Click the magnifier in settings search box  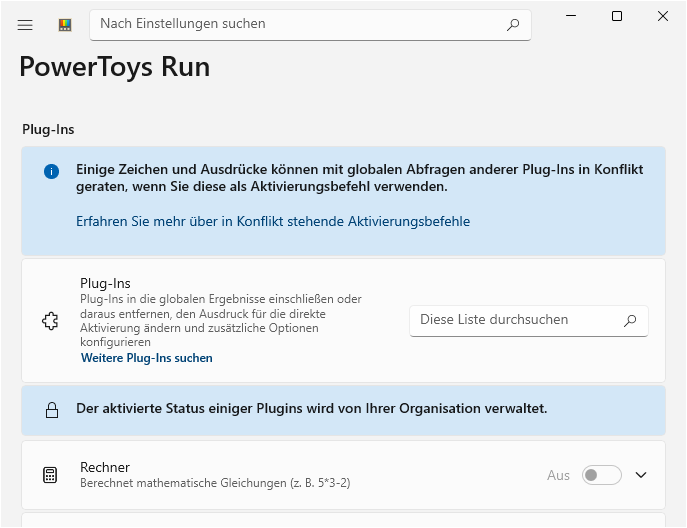(513, 25)
